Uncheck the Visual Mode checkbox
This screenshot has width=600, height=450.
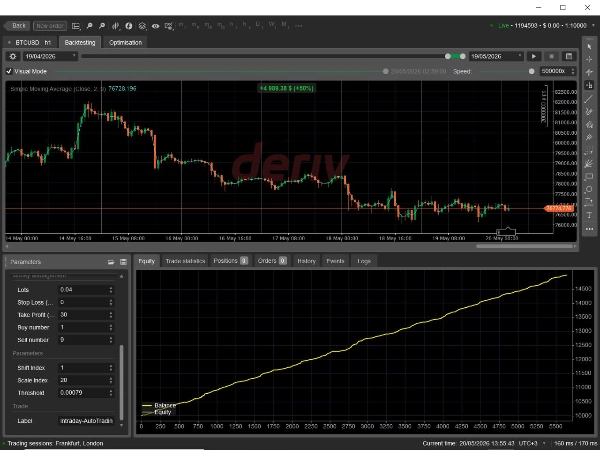tap(9, 71)
